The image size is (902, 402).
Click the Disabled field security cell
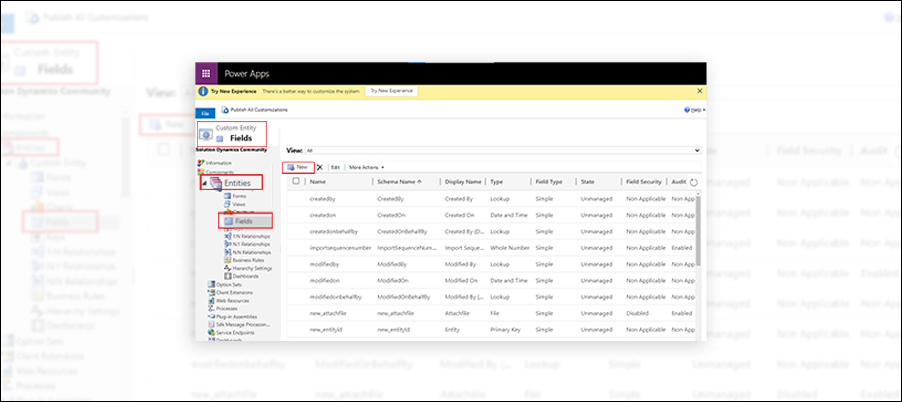pyautogui.click(x=637, y=313)
